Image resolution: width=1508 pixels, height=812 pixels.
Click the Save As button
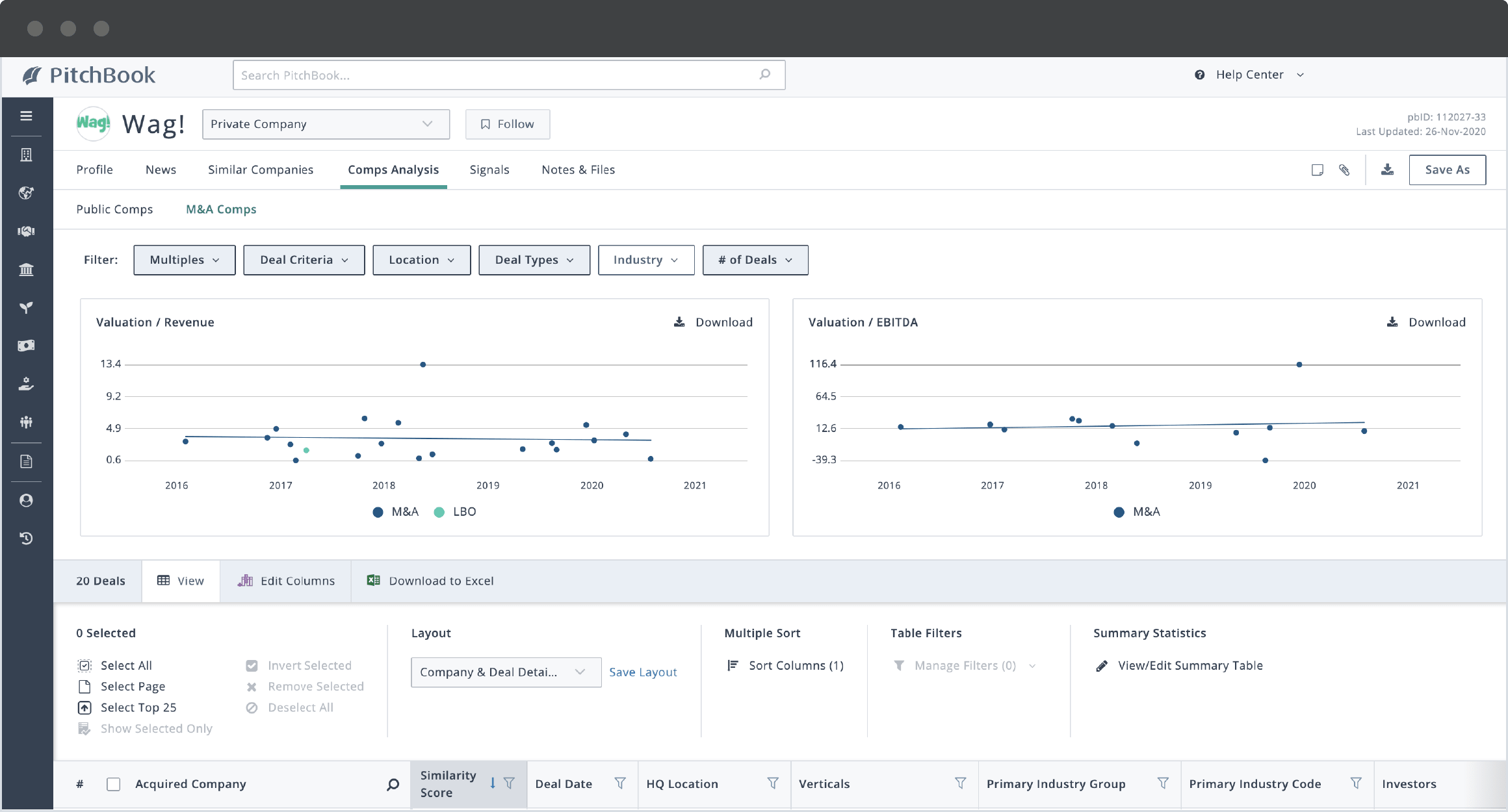point(1447,170)
